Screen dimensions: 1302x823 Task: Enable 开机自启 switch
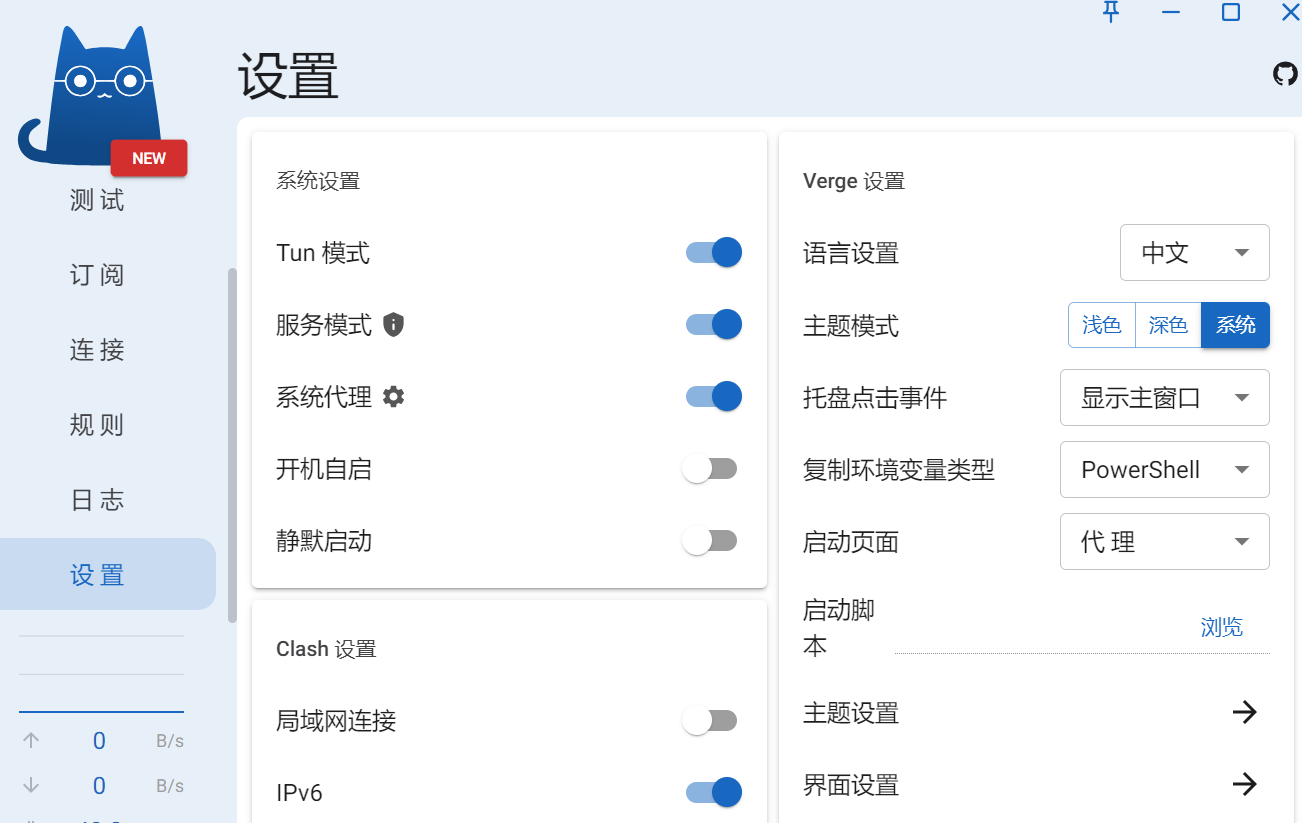710,469
